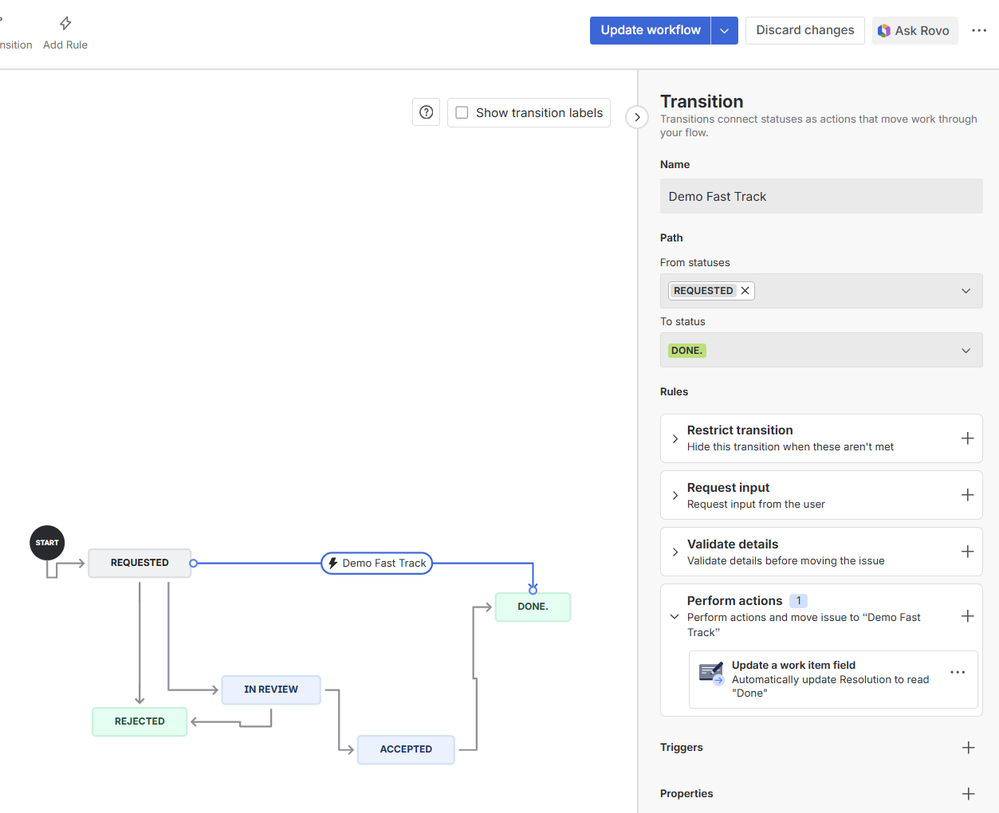Open the help icon beside transition labels

click(425, 112)
